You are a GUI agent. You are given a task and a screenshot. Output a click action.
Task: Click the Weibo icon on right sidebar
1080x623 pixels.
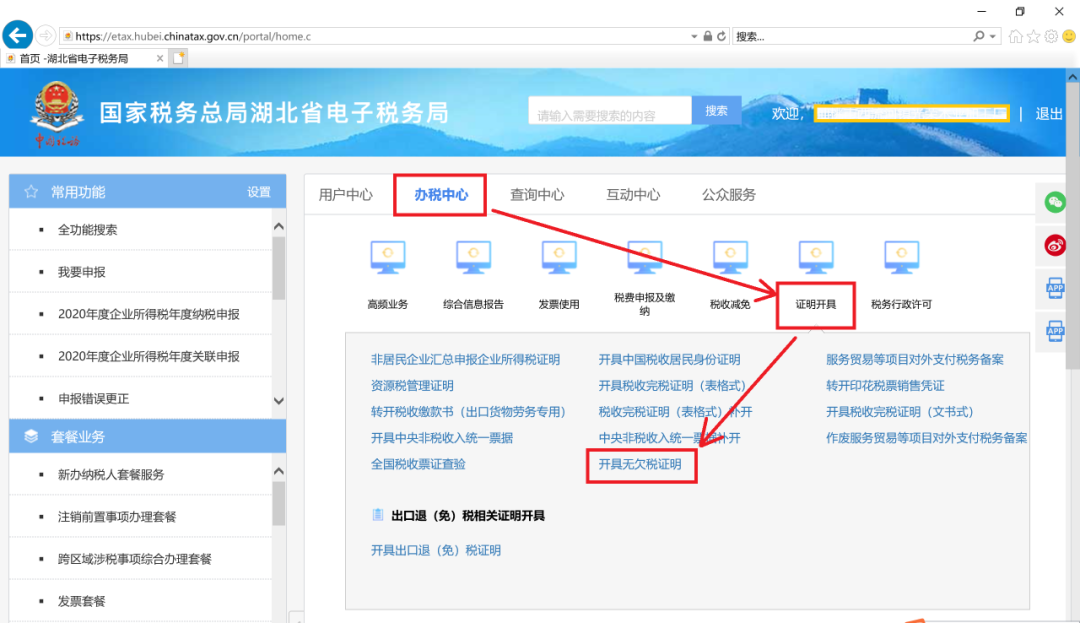(x=1055, y=245)
